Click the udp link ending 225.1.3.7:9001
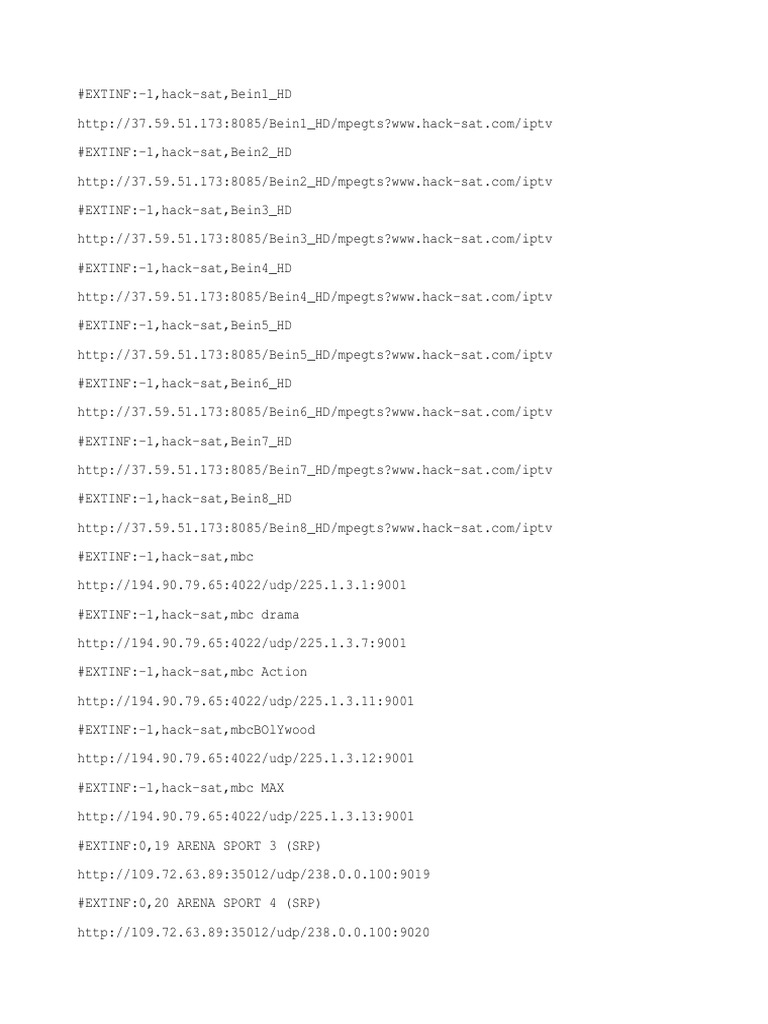 (242, 643)
